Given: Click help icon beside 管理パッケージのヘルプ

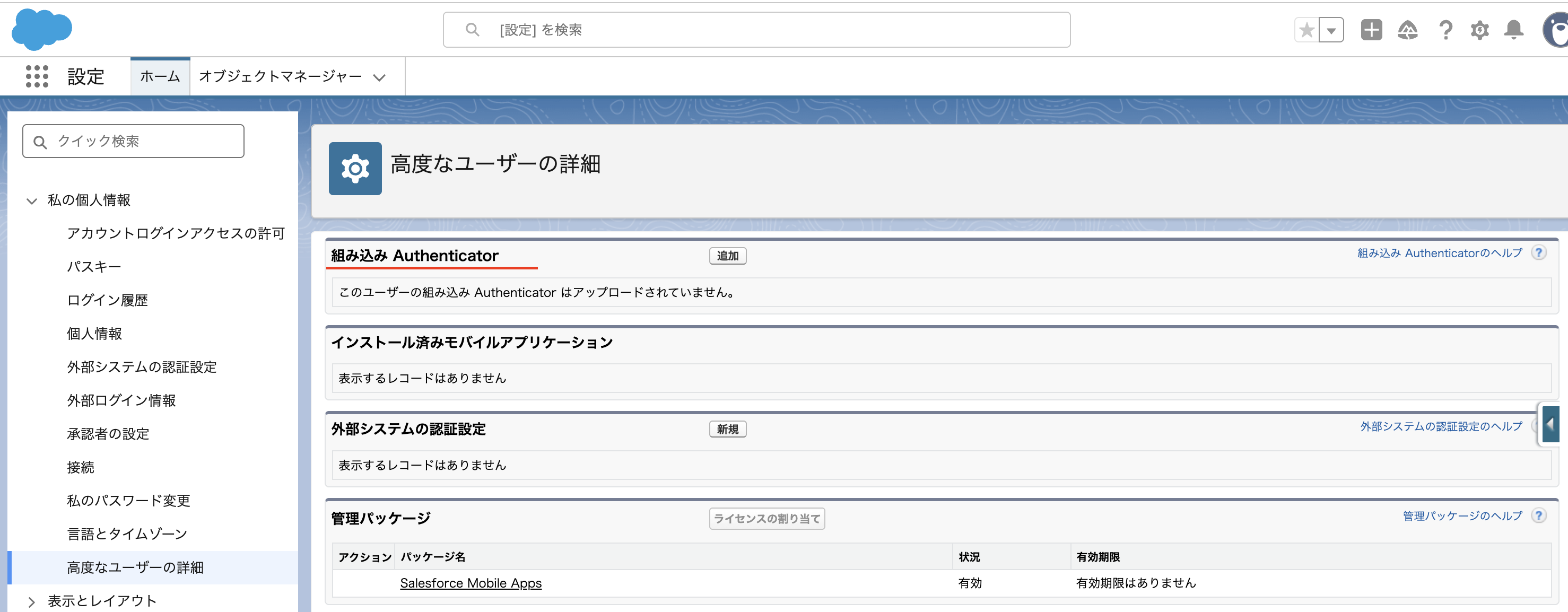Looking at the screenshot, I should coord(1539,516).
